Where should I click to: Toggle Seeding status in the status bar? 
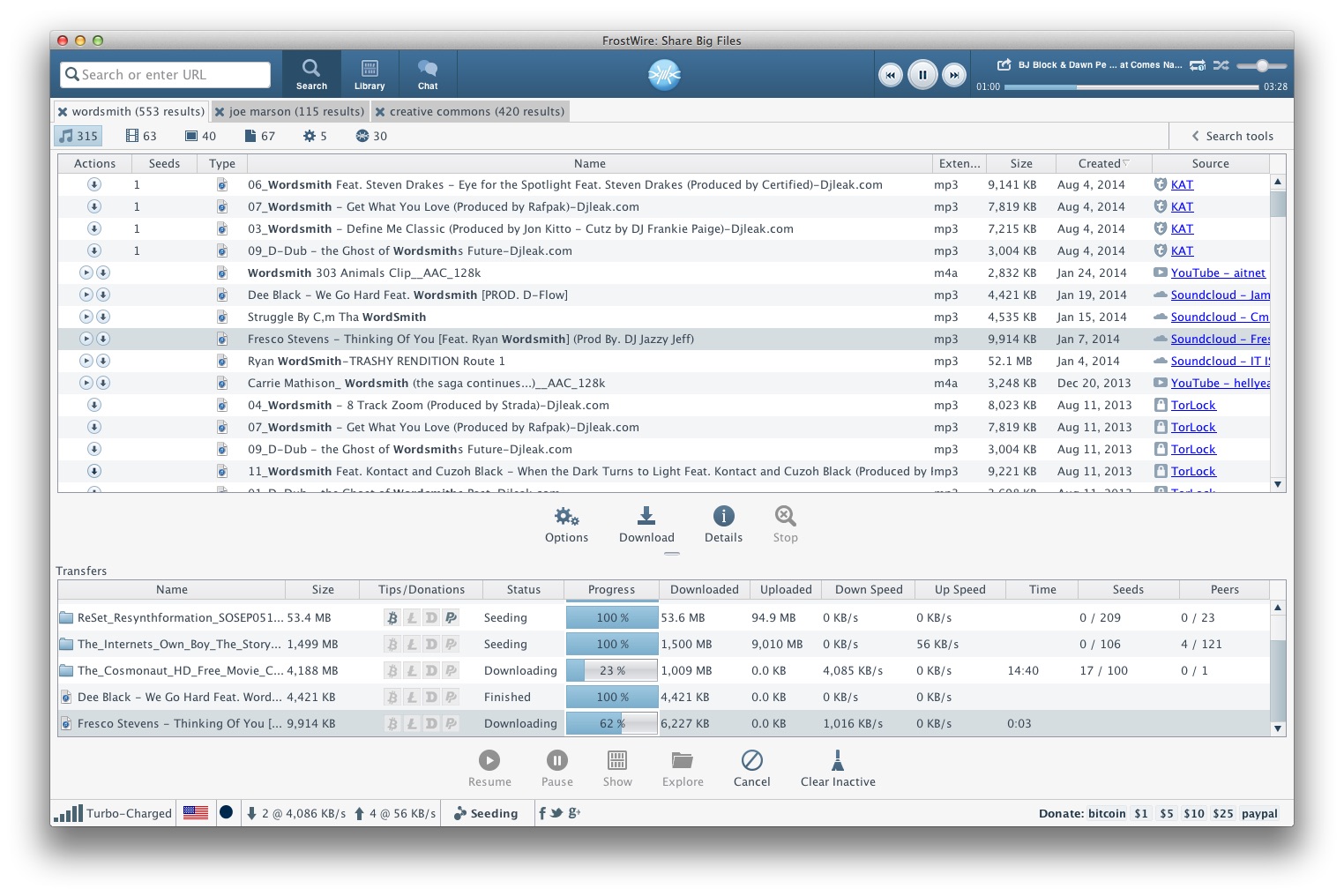tap(486, 813)
